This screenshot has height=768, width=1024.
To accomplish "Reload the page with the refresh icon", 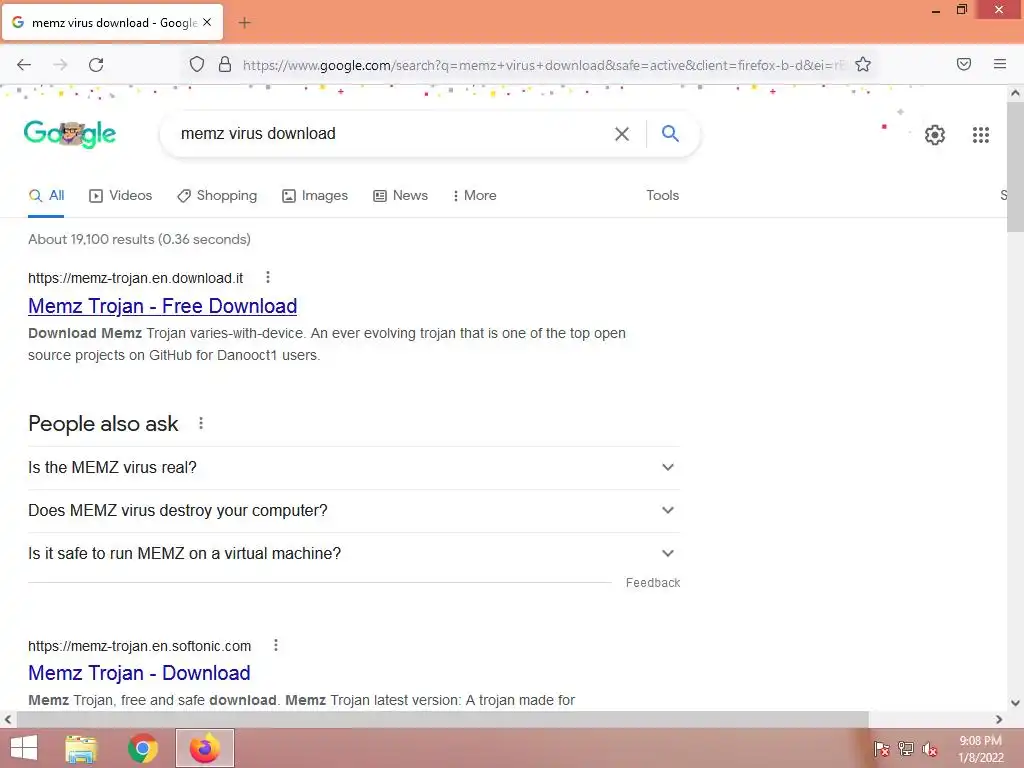I will tap(96, 65).
